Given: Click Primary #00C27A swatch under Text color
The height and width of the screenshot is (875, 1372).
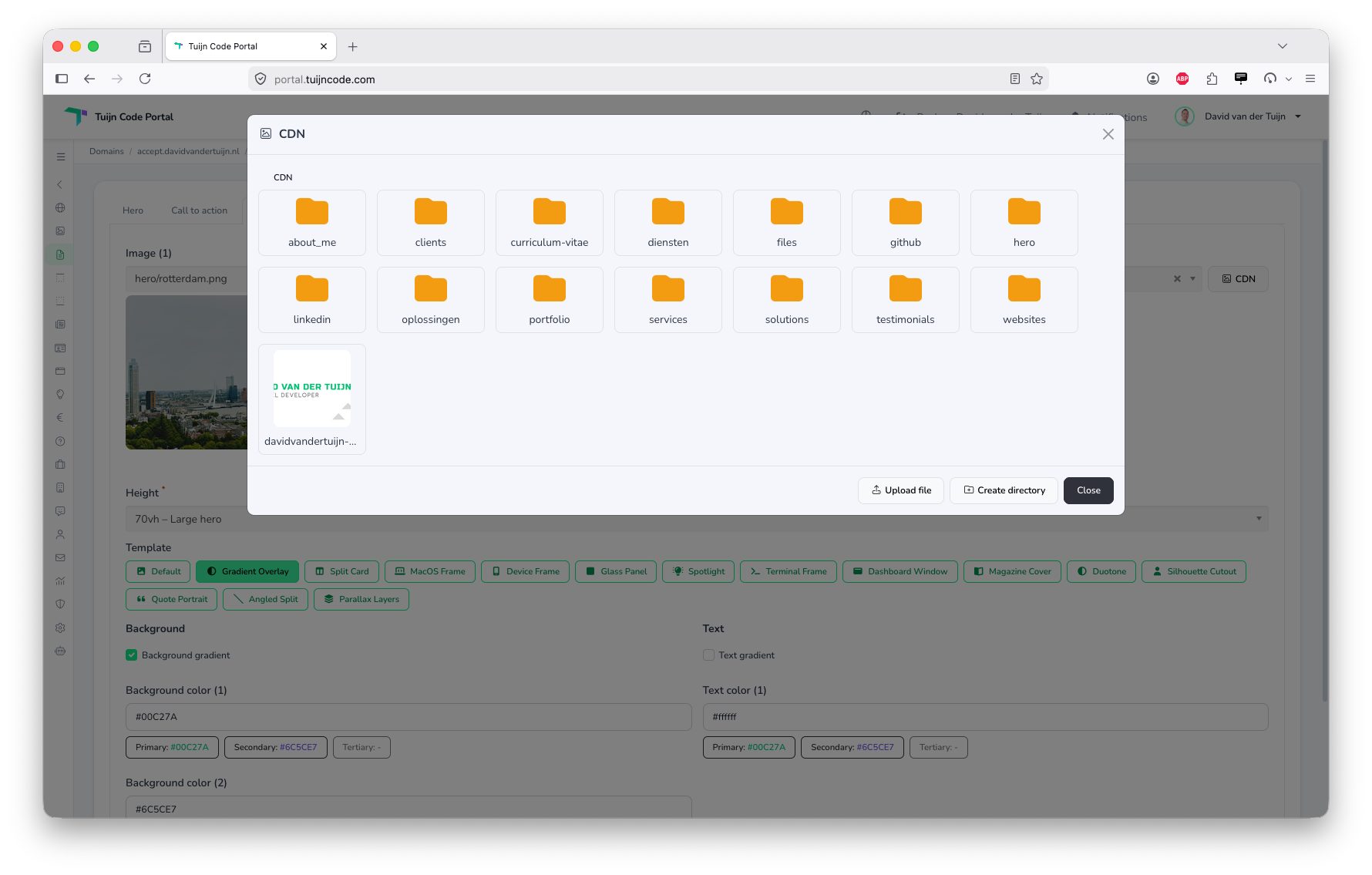Looking at the screenshot, I should click(749, 747).
